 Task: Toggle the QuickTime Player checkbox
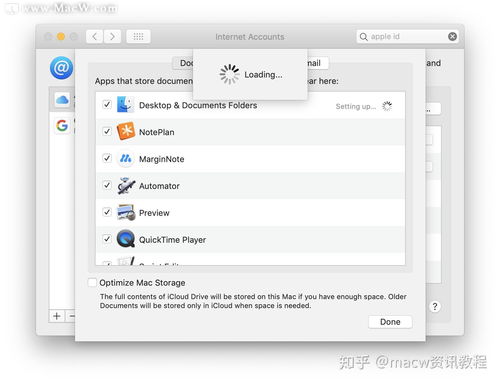(107, 239)
